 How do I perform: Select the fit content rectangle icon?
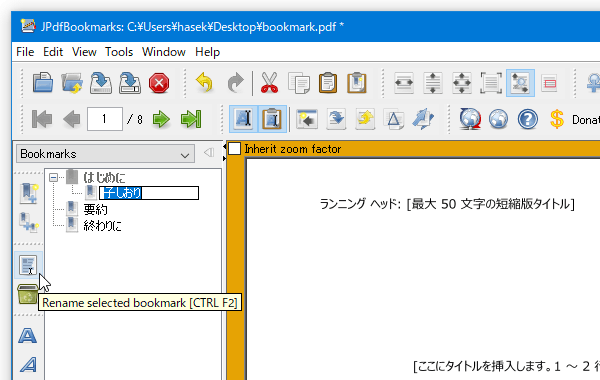[x=491, y=83]
